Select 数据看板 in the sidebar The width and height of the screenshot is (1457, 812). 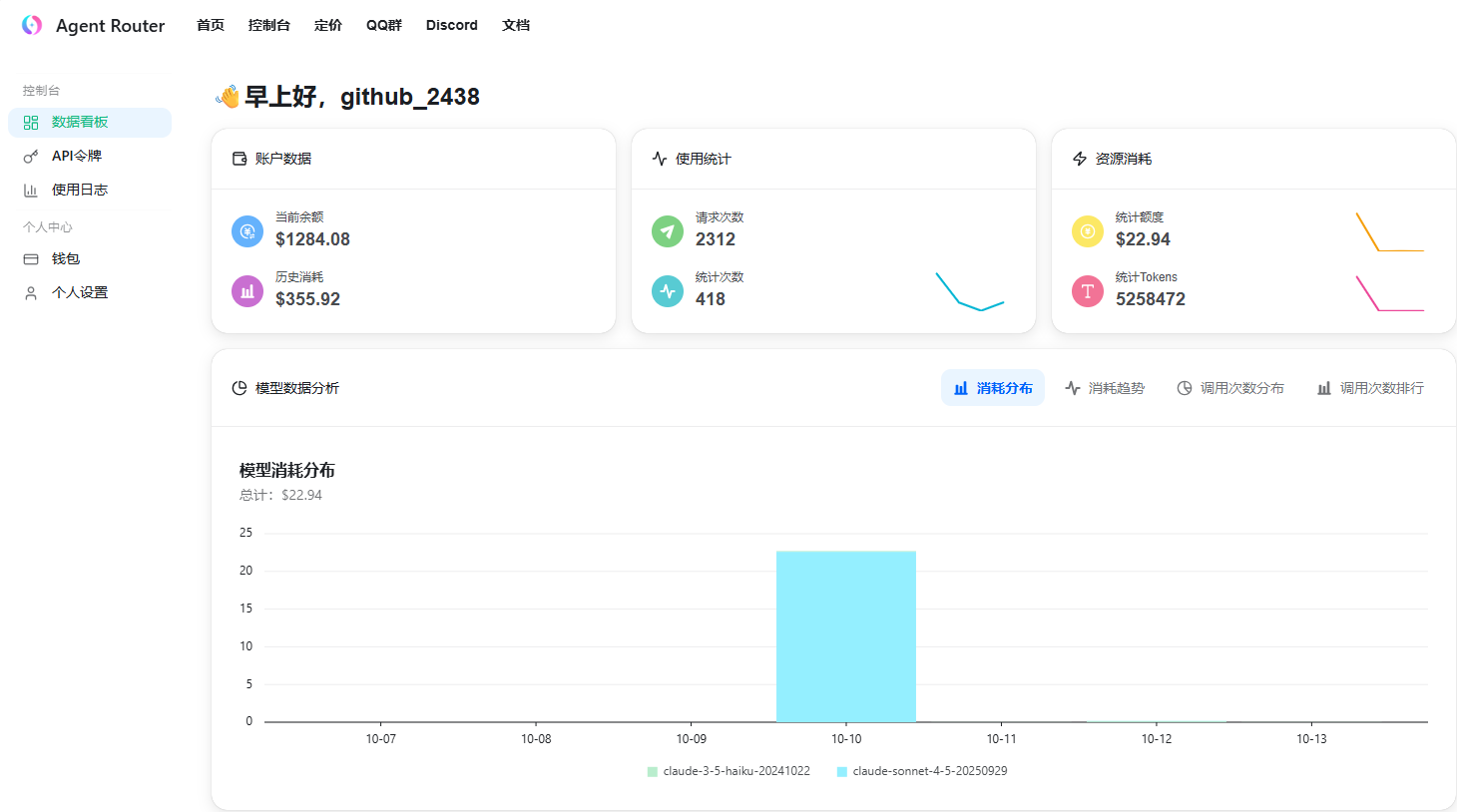(x=90, y=123)
